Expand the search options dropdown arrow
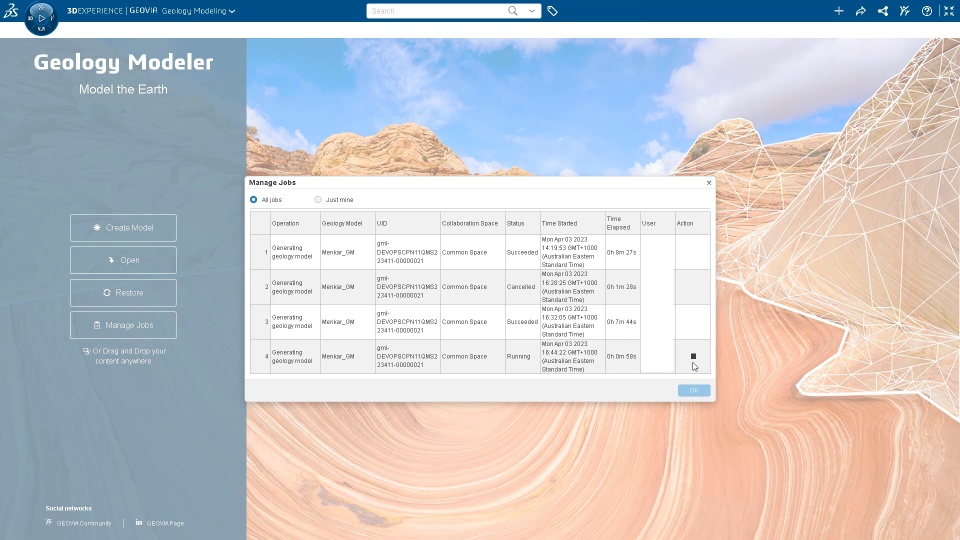The image size is (960, 540). tap(531, 11)
